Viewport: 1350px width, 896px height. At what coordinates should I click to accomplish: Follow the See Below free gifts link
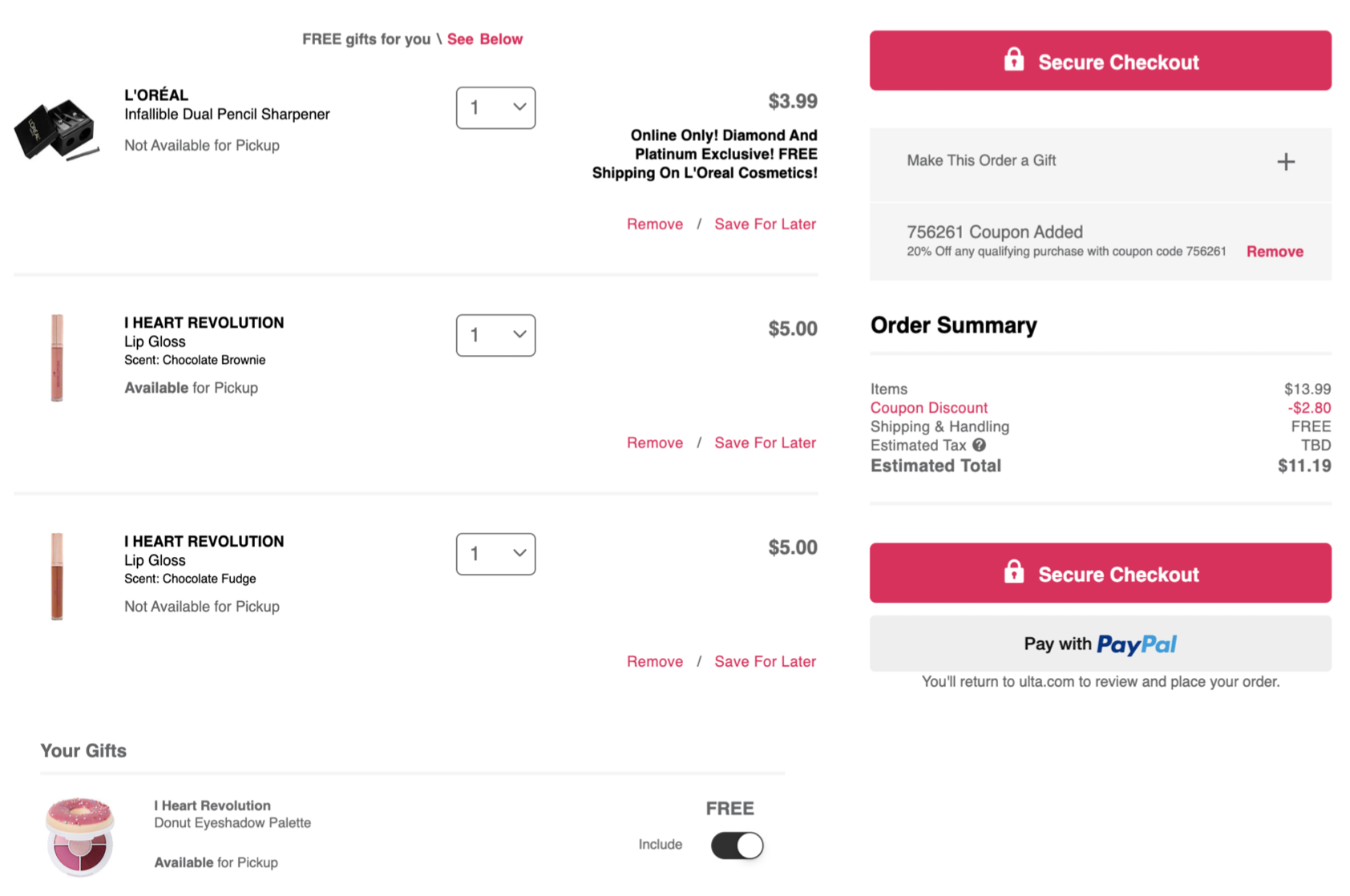coord(485,39)
